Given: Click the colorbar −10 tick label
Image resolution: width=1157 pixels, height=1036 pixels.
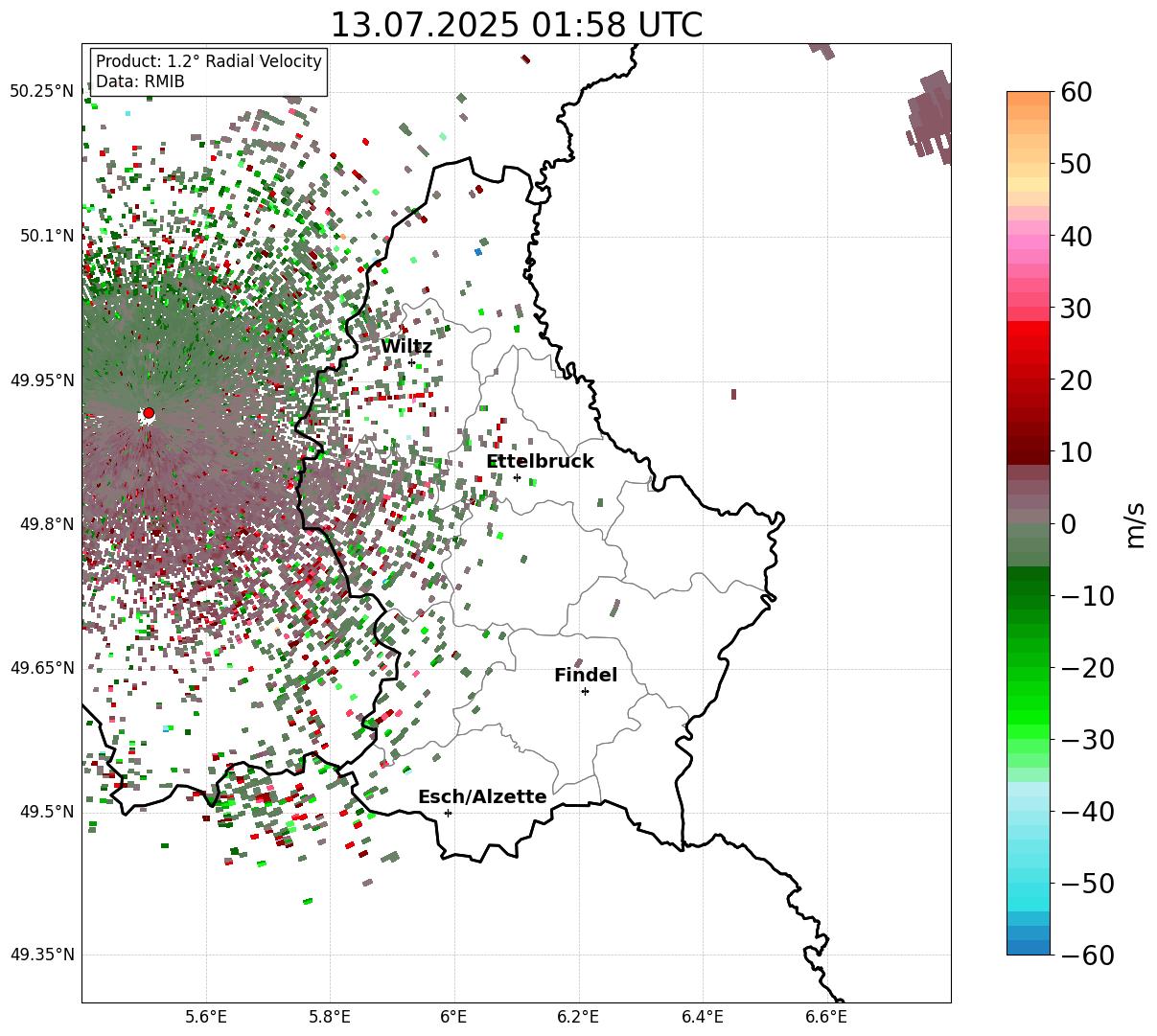Looking at the screenshot, I should 1087,595.
